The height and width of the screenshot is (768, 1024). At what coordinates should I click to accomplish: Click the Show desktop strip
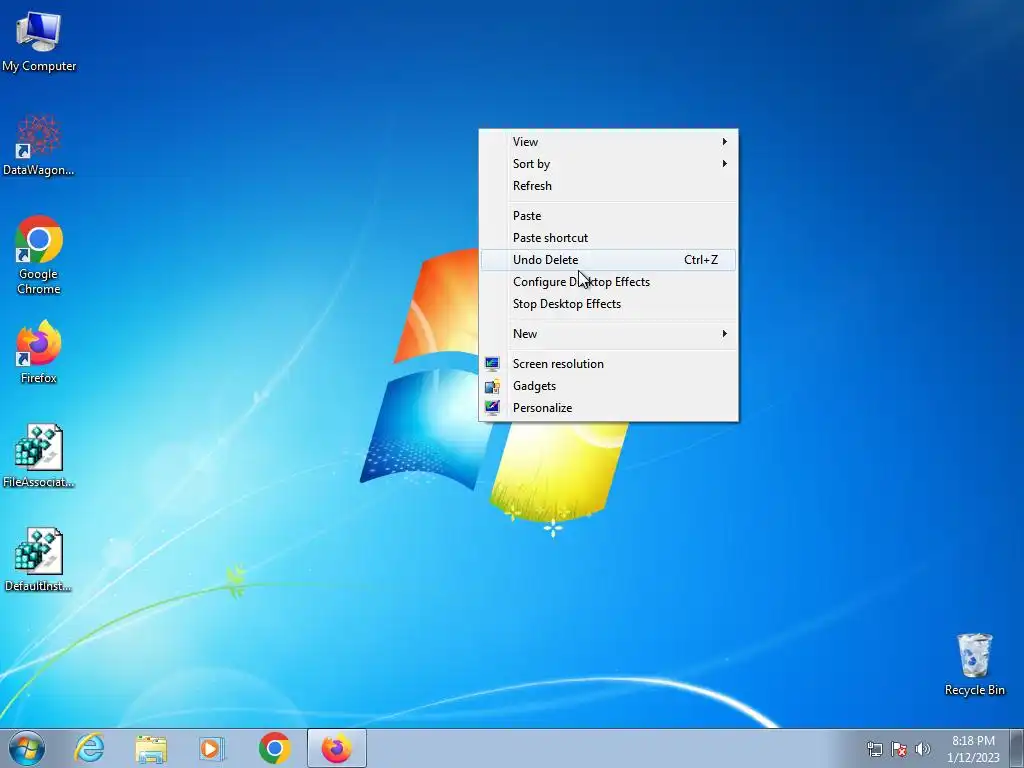1017,748
